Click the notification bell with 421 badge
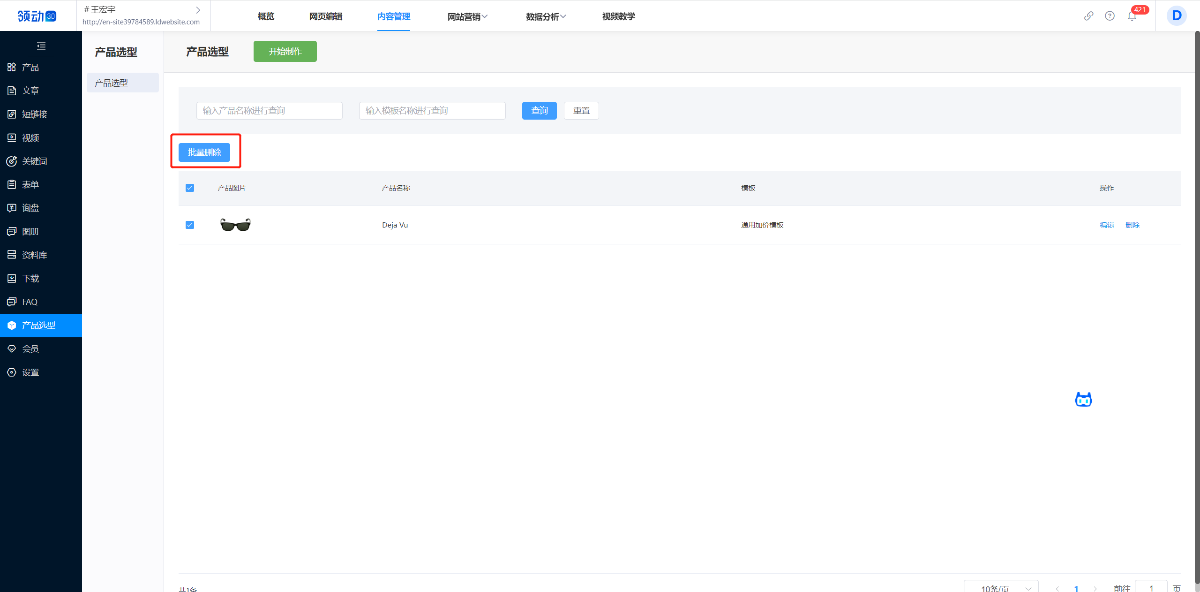The width and height of the screenshot is (1200, 592). click(x=1130, y=16)
